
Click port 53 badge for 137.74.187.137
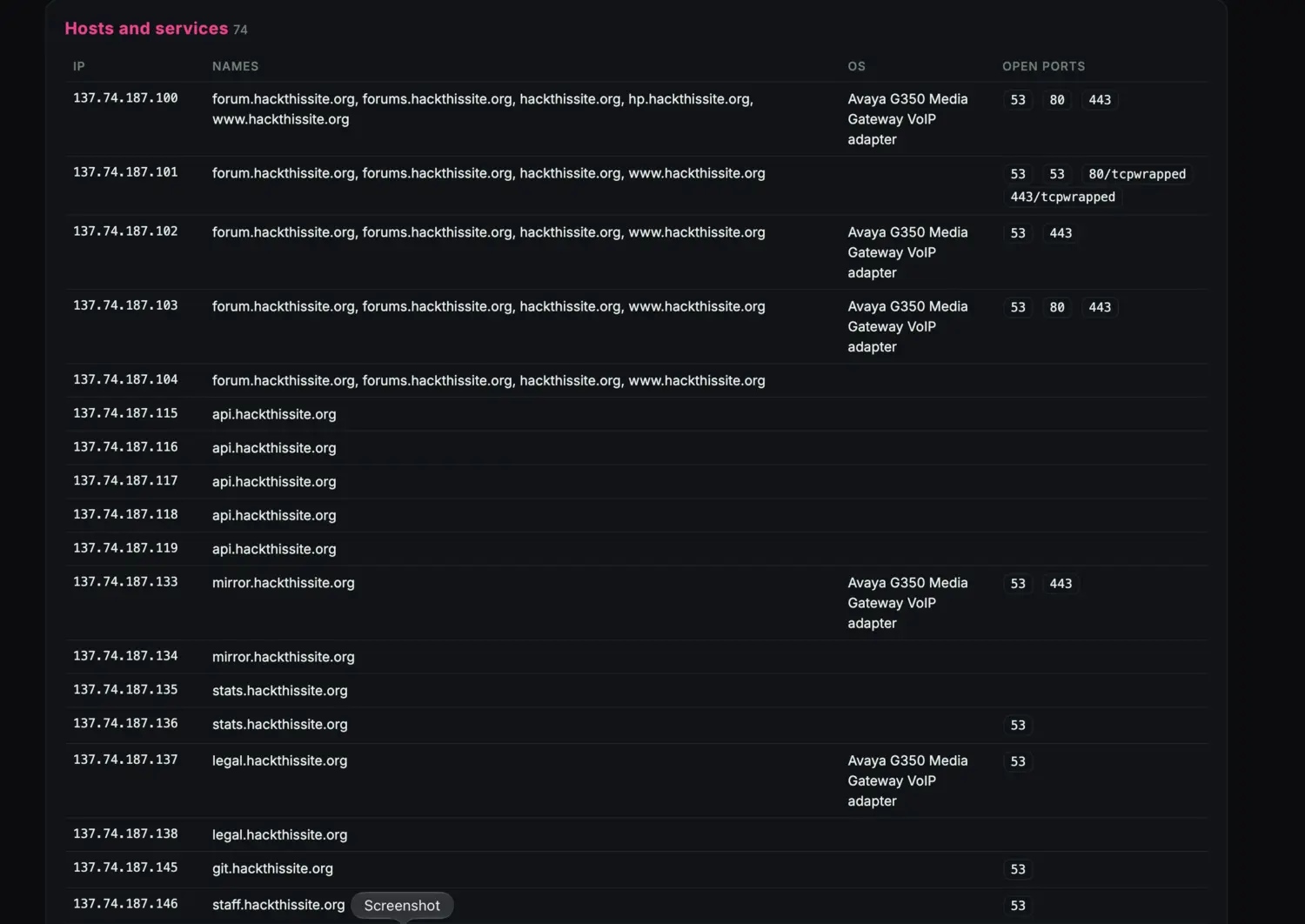click(x=1018, y=762)
